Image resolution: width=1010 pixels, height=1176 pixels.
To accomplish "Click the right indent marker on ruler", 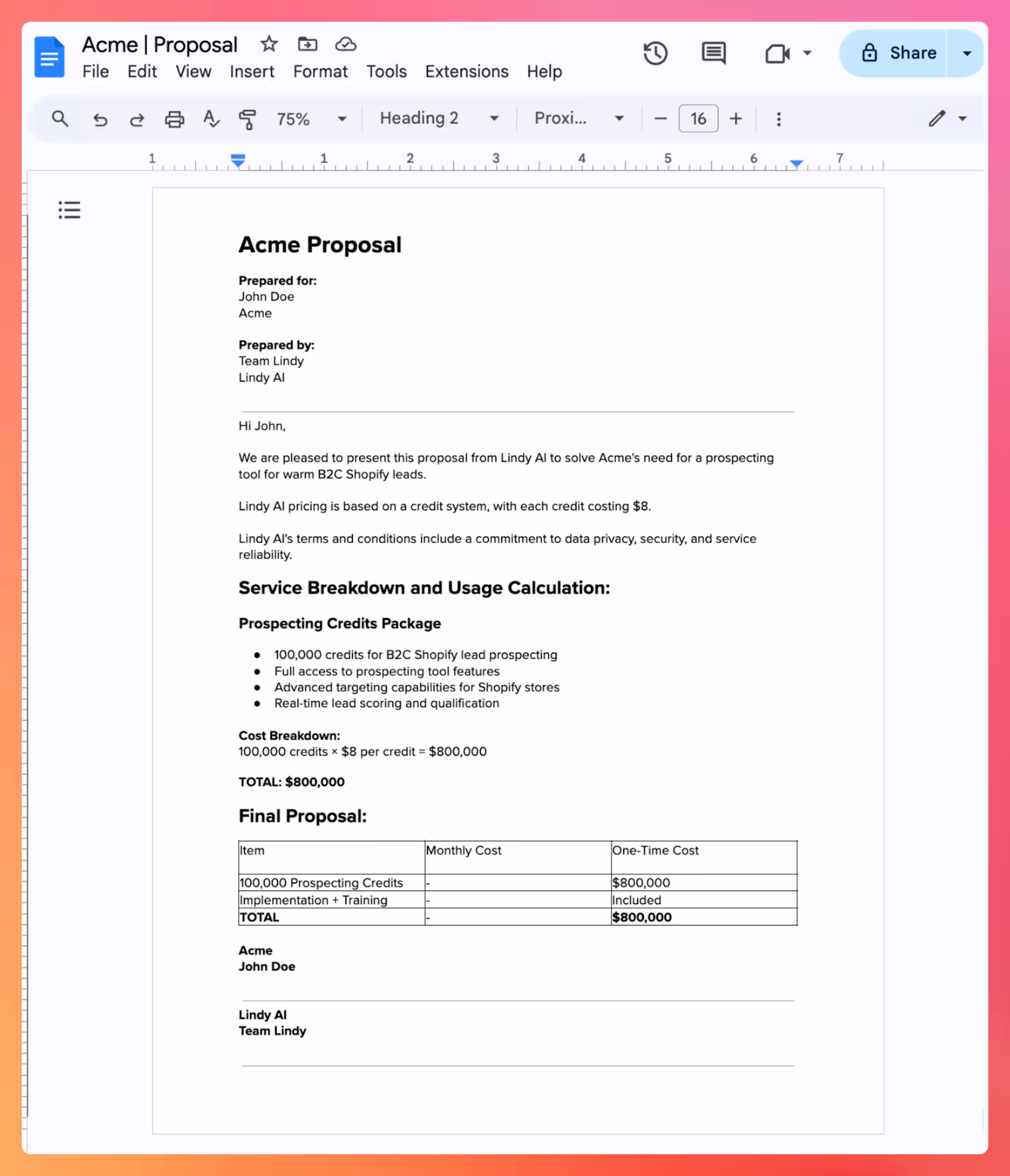I will click(796, 163).
